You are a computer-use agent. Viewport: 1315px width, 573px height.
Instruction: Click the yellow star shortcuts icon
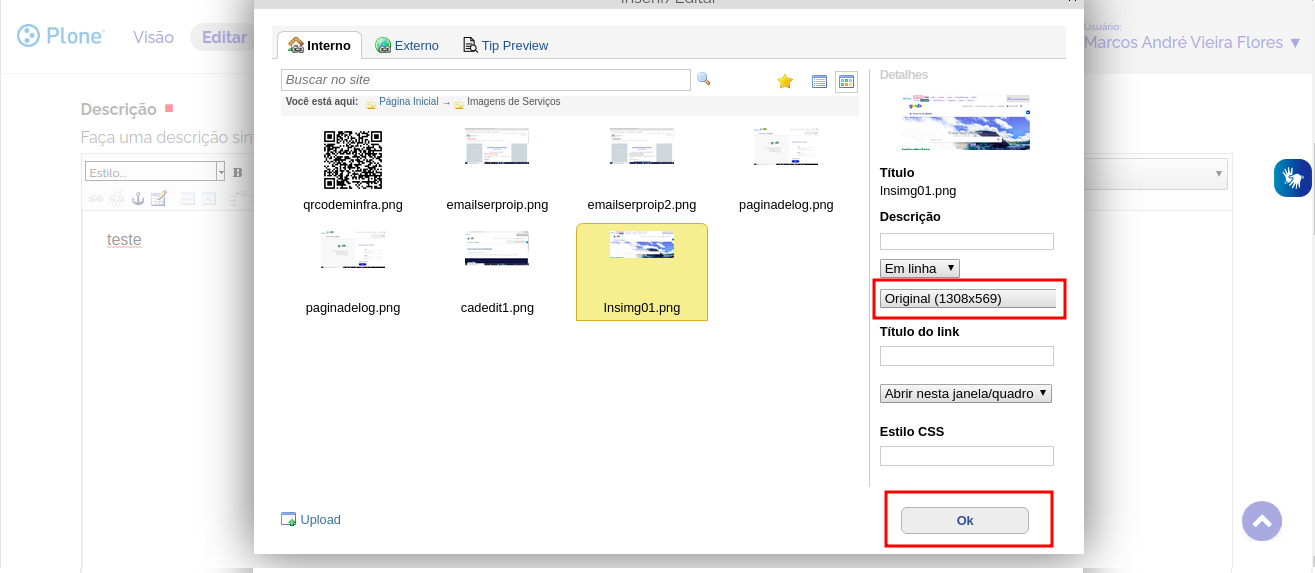pyautogui.click(x=785, y=81)
